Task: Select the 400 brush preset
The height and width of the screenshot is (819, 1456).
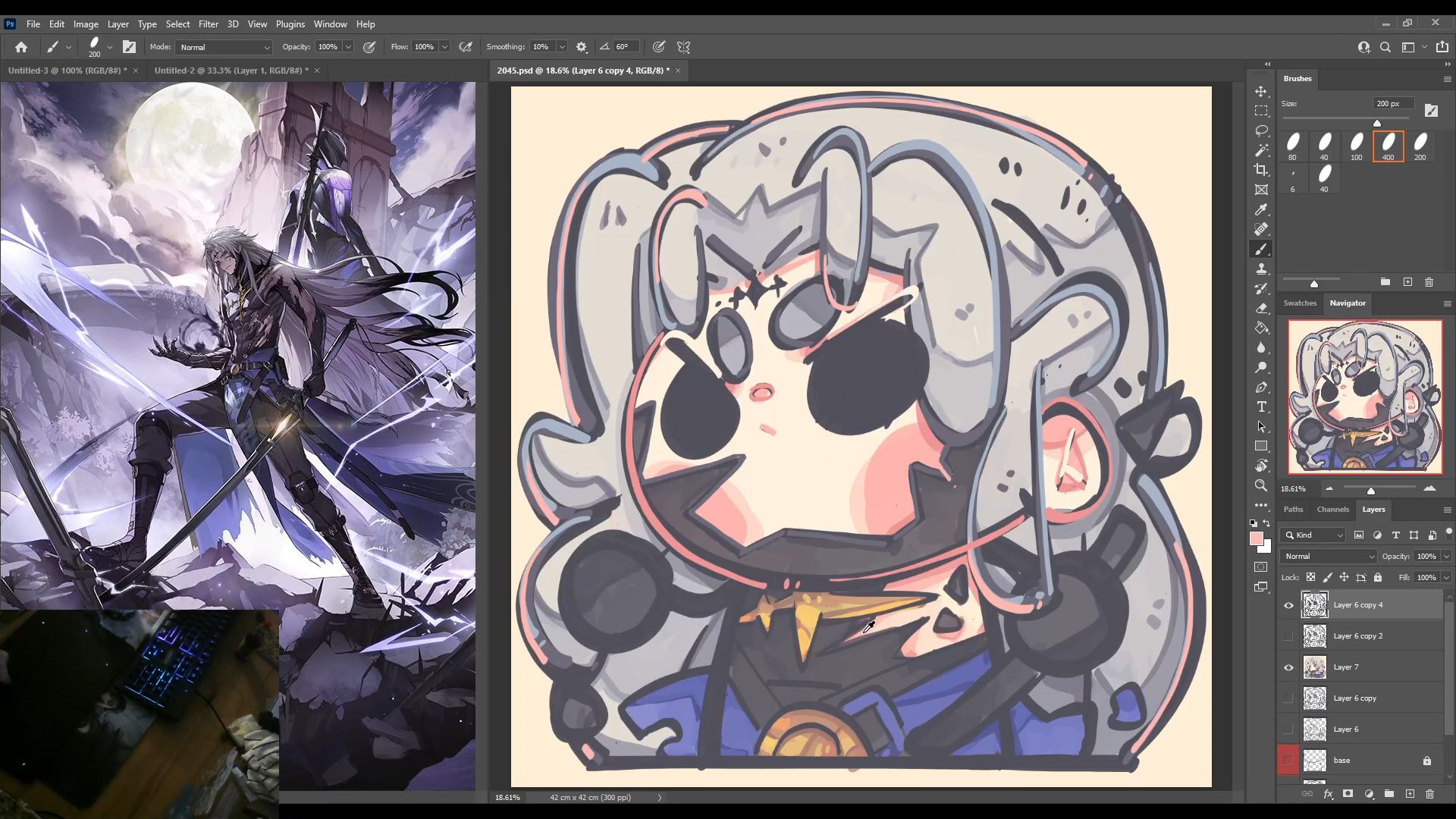Action: point(1388,146)
